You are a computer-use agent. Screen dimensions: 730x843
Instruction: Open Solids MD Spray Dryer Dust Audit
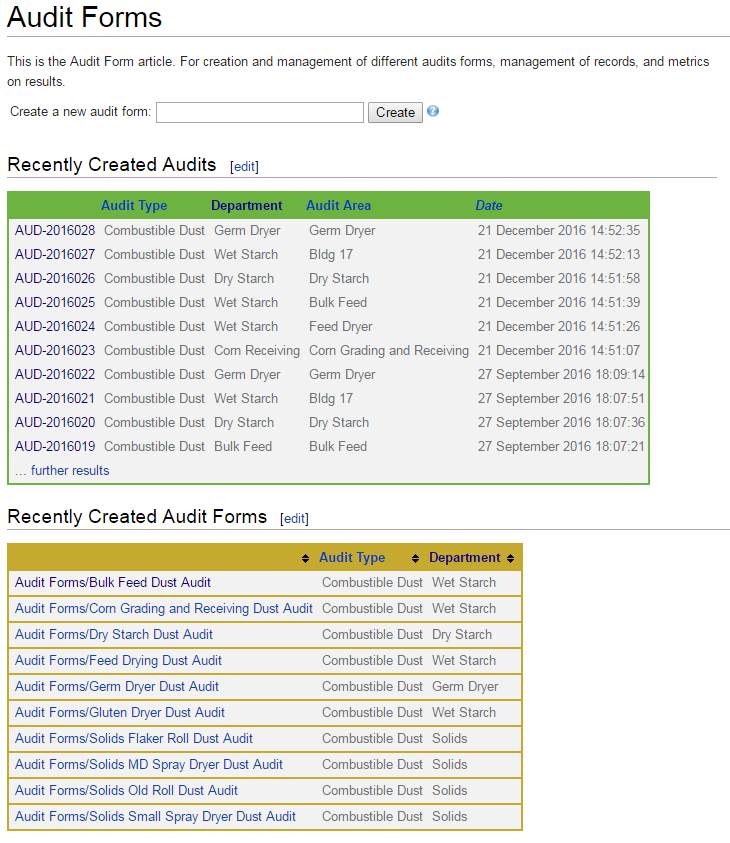coord(149,765)
